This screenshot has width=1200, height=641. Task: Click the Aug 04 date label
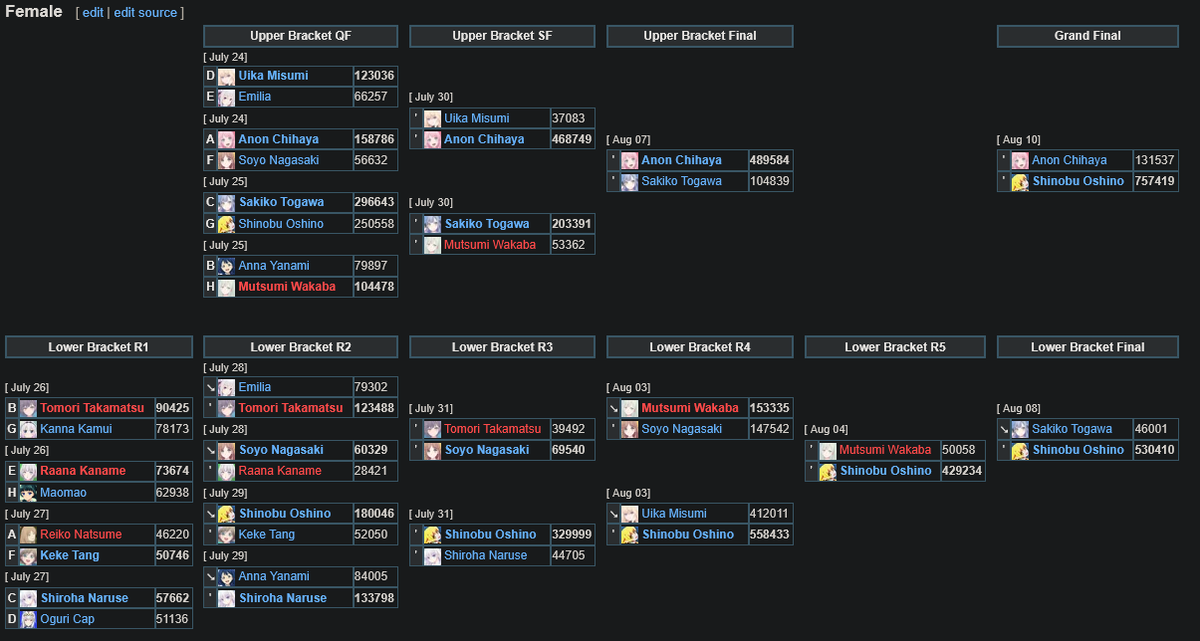(827, 429)
